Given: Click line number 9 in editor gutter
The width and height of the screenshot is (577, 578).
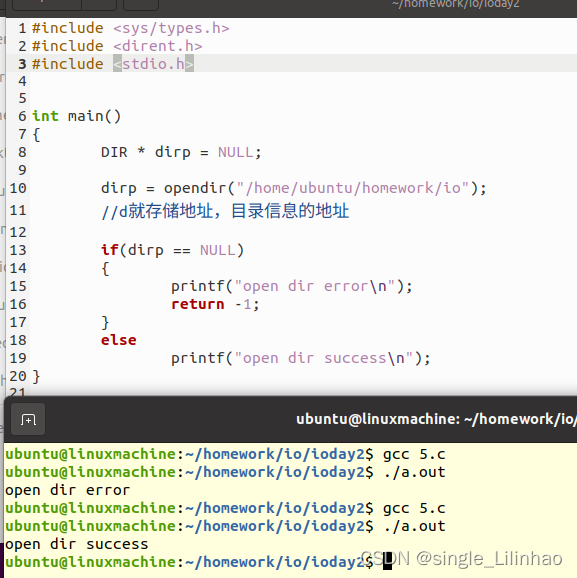Looking at the screenshot, I should click(x=22, y=170).
